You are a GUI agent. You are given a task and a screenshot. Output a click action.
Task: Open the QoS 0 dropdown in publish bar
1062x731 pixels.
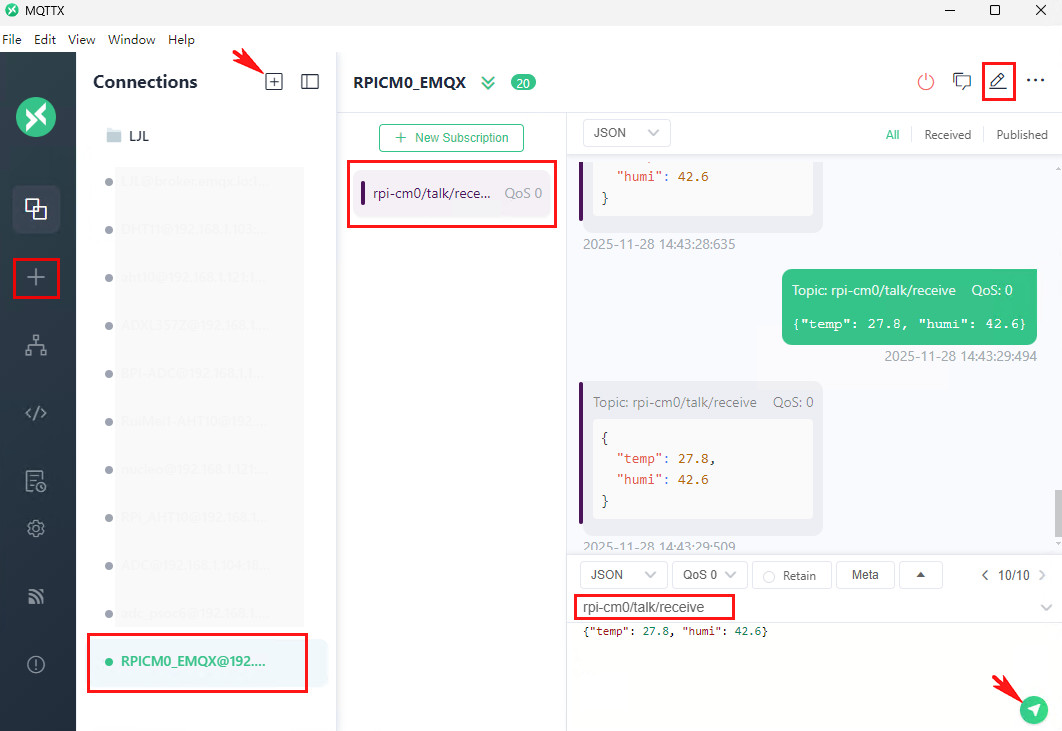click(710, 575)
